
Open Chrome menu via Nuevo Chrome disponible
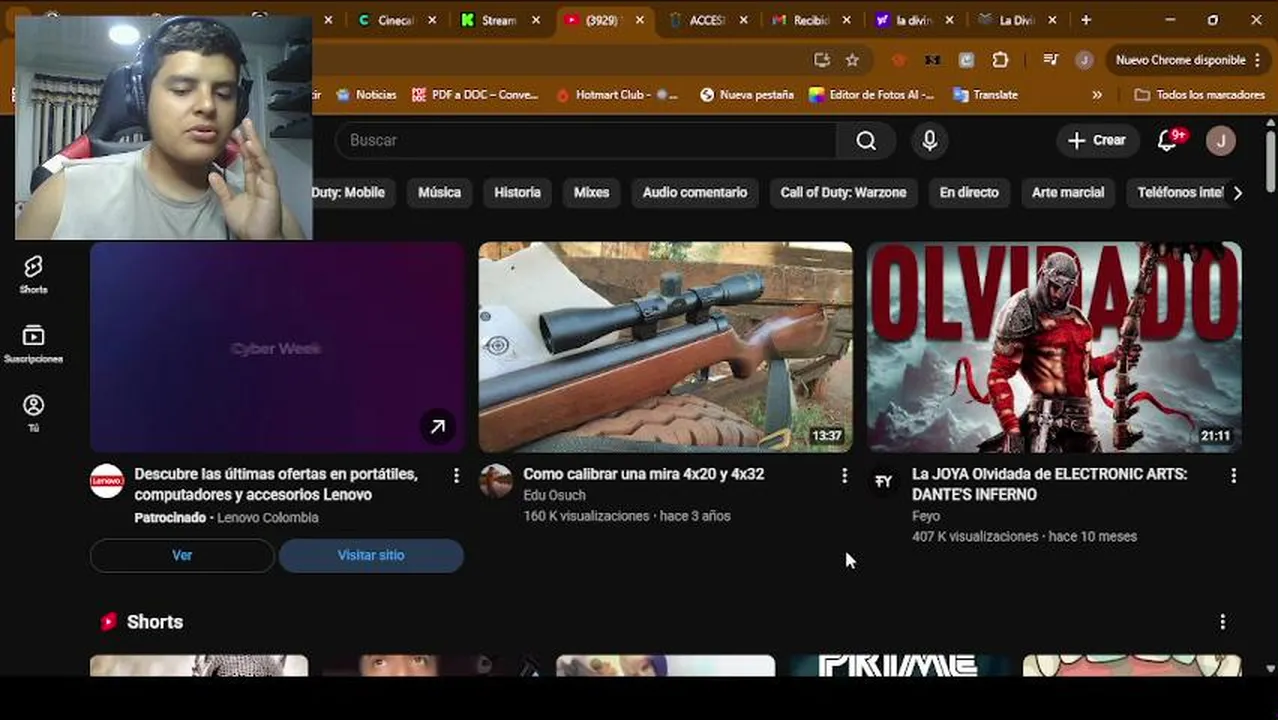1188,60
